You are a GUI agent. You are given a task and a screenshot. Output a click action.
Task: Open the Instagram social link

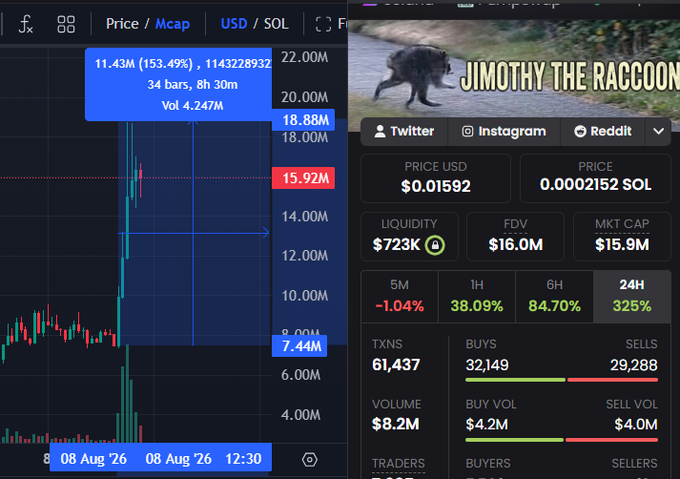[x=504, y=131]
